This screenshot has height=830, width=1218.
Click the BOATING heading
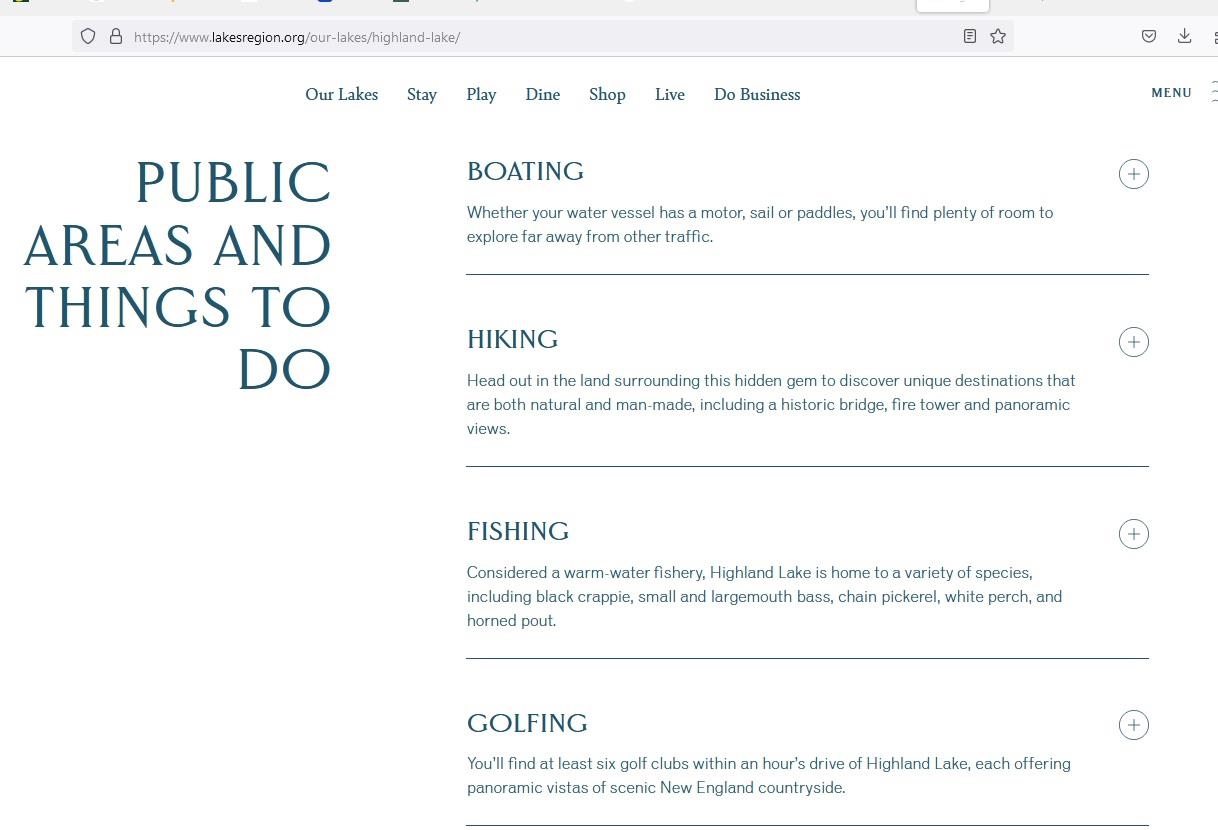pyautogui.click(x=525, y=171)
